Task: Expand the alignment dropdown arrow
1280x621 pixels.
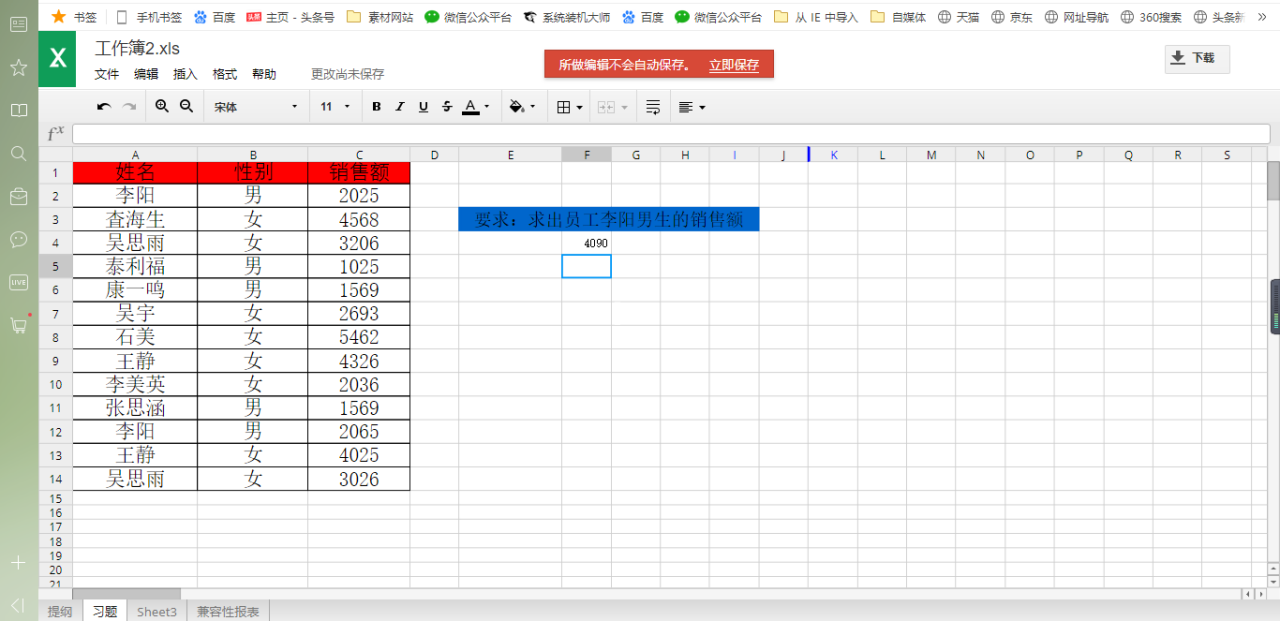Action: 702,107
